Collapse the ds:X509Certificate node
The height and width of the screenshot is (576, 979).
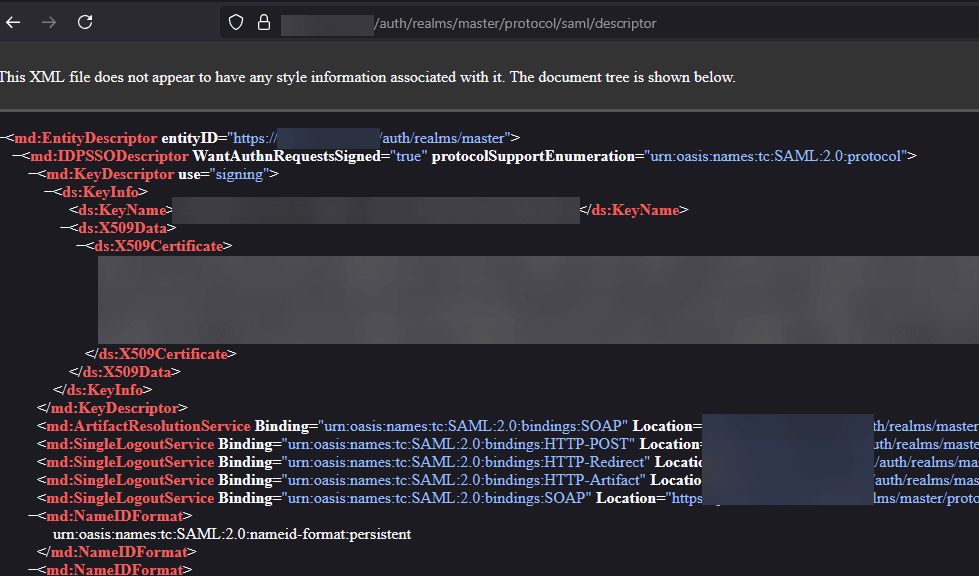[81, 246]
